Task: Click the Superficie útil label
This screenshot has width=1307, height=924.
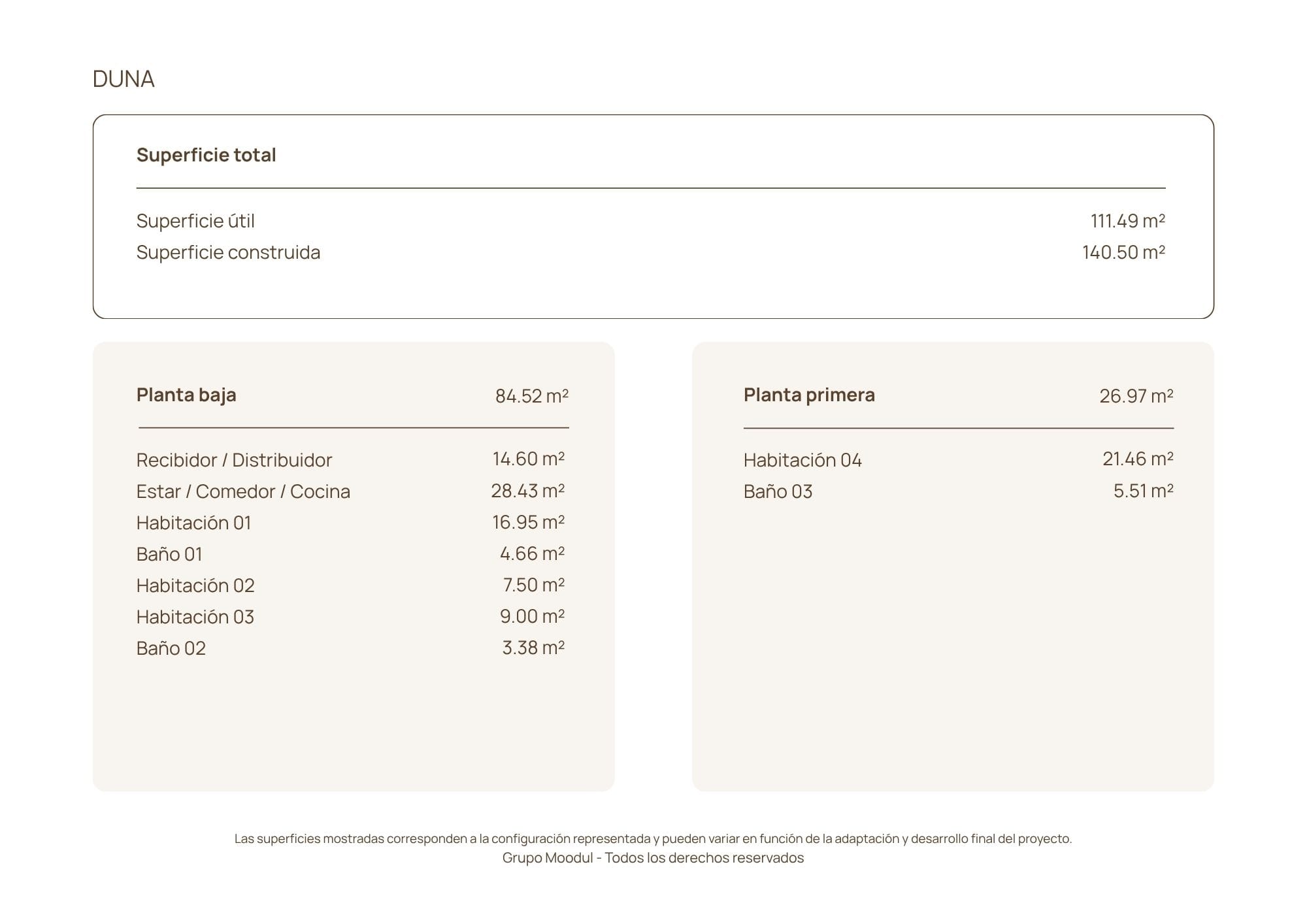Action: point(195,221)
